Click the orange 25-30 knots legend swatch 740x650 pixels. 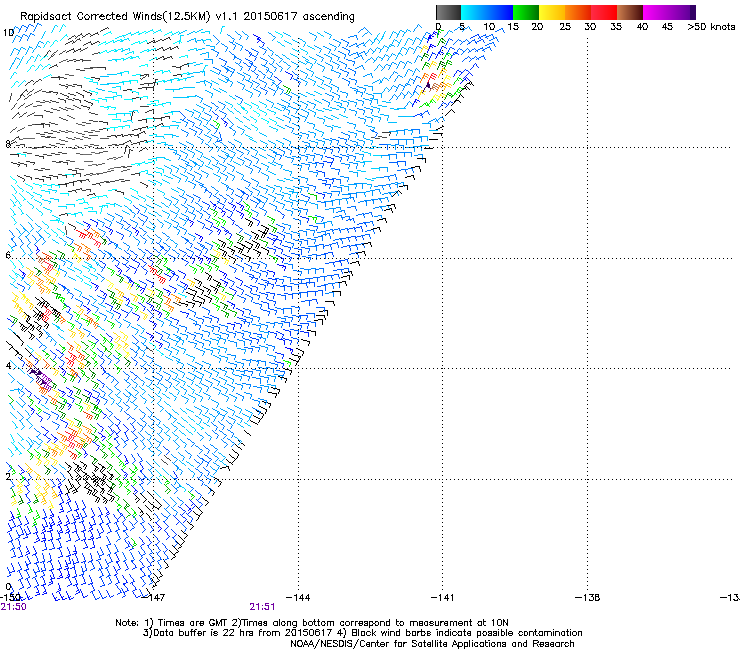click(578, 12)
